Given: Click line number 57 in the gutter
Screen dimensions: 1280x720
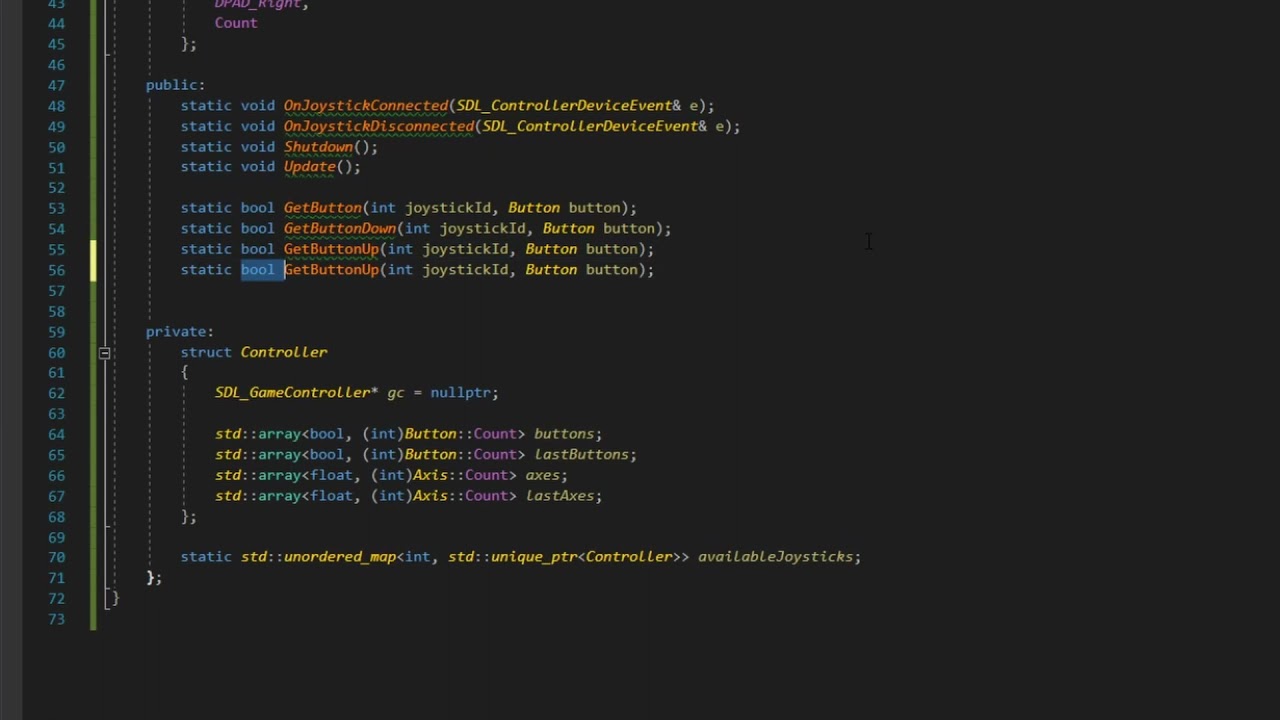Looking at the screenshot, I should [56, 291].
